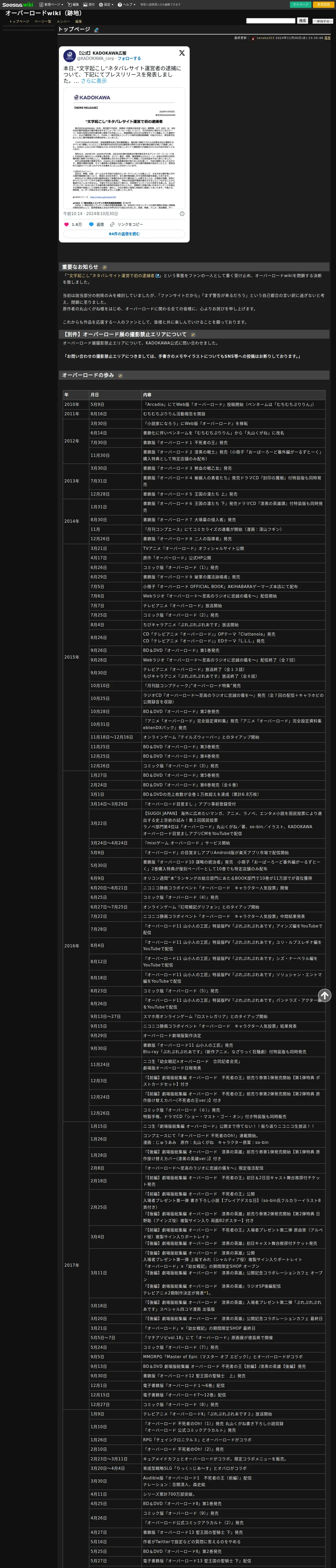Open the 履歴 history link
This screenshot has width=336, height=1568.
(x=327, y=38)
